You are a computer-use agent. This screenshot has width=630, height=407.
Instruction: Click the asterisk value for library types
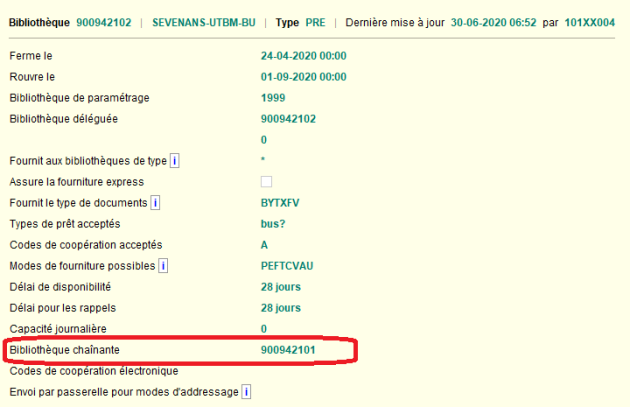pos(263,159)
